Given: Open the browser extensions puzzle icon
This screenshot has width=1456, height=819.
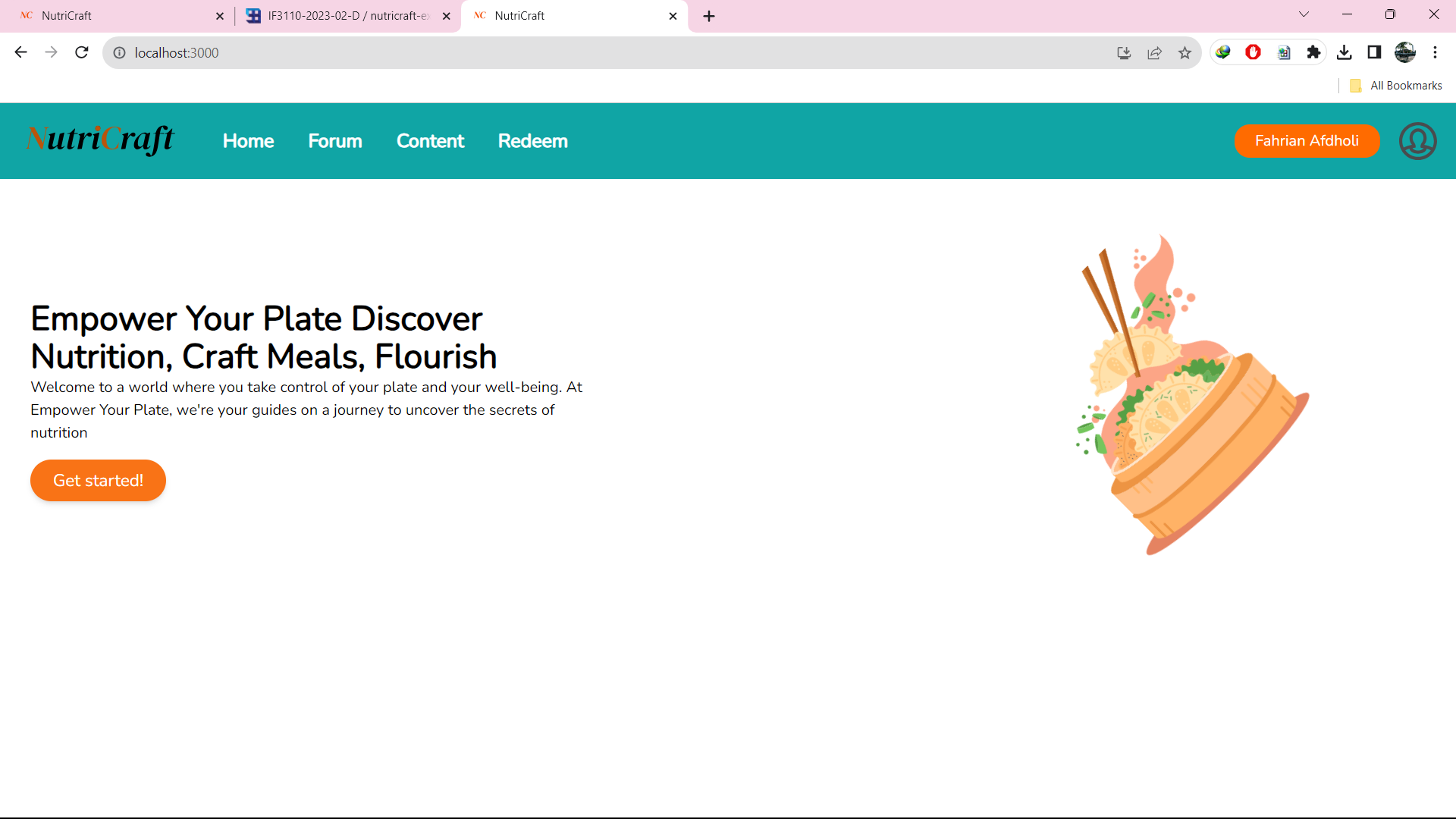Looking at the screenshot, I should pyautogui.click(x=1313, y=52).
